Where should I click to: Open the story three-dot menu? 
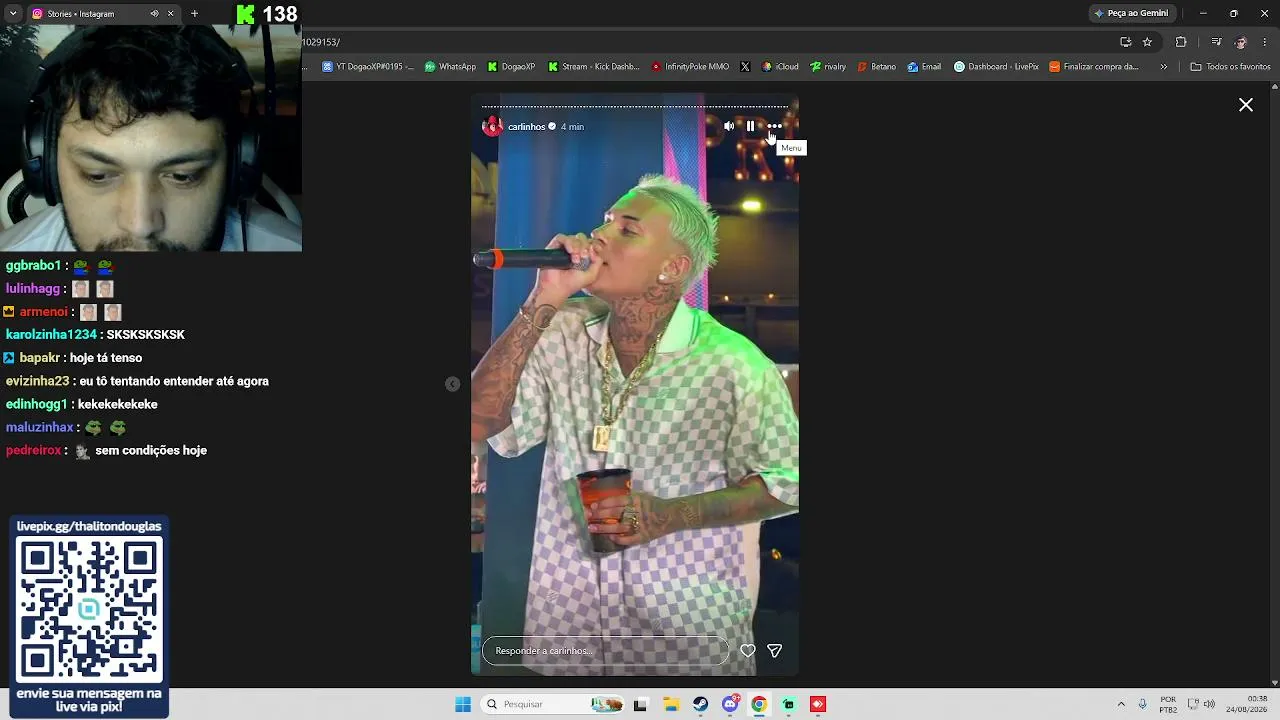(x=774, y=126)
